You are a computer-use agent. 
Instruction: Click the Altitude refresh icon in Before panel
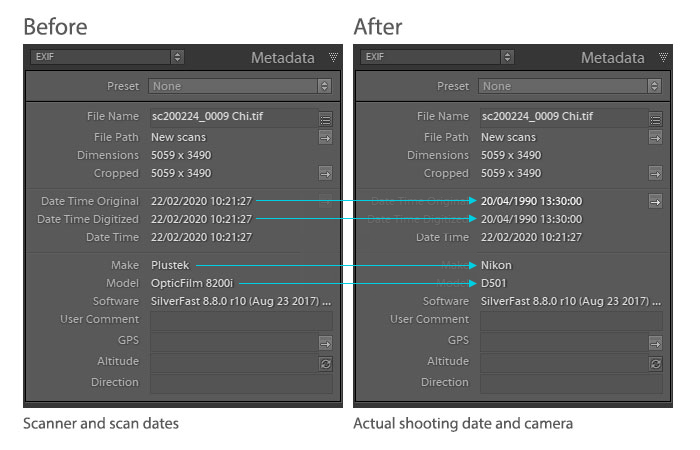coord(325,362)
